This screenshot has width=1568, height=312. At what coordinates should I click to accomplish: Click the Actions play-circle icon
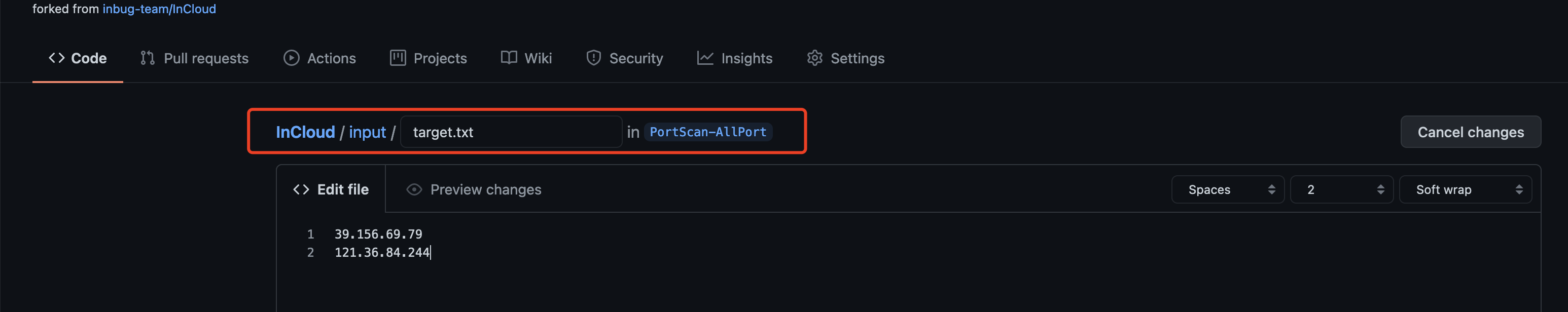pyautogui.click(x=291, y=58)
